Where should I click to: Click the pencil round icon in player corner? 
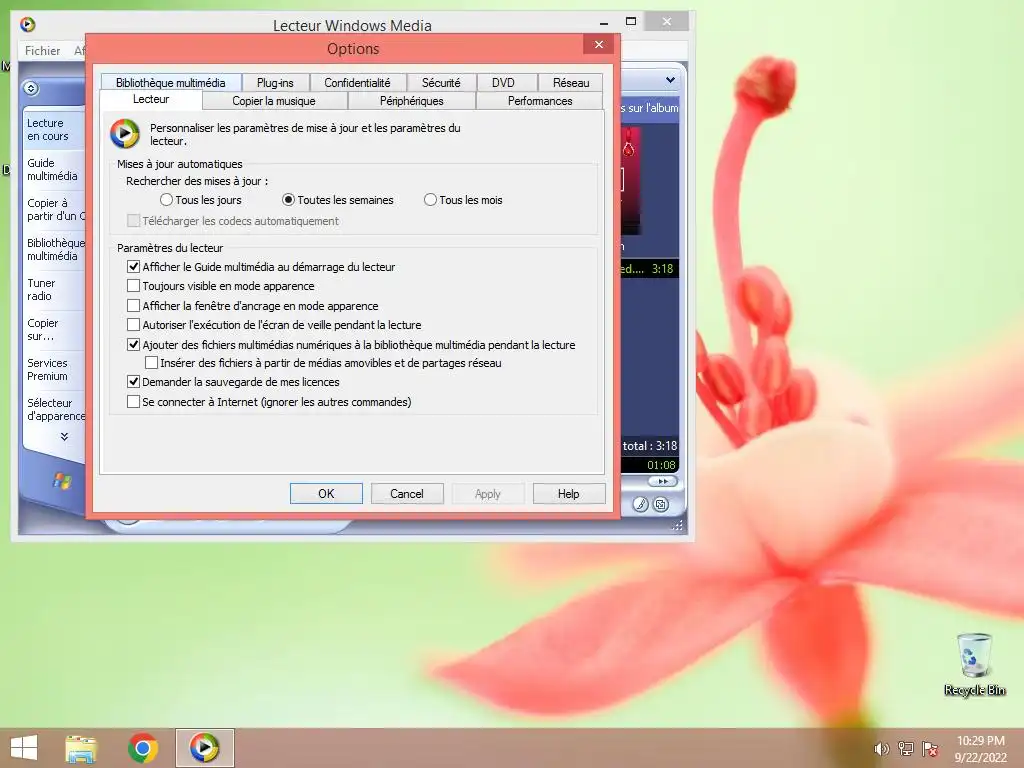click(641, 504)
